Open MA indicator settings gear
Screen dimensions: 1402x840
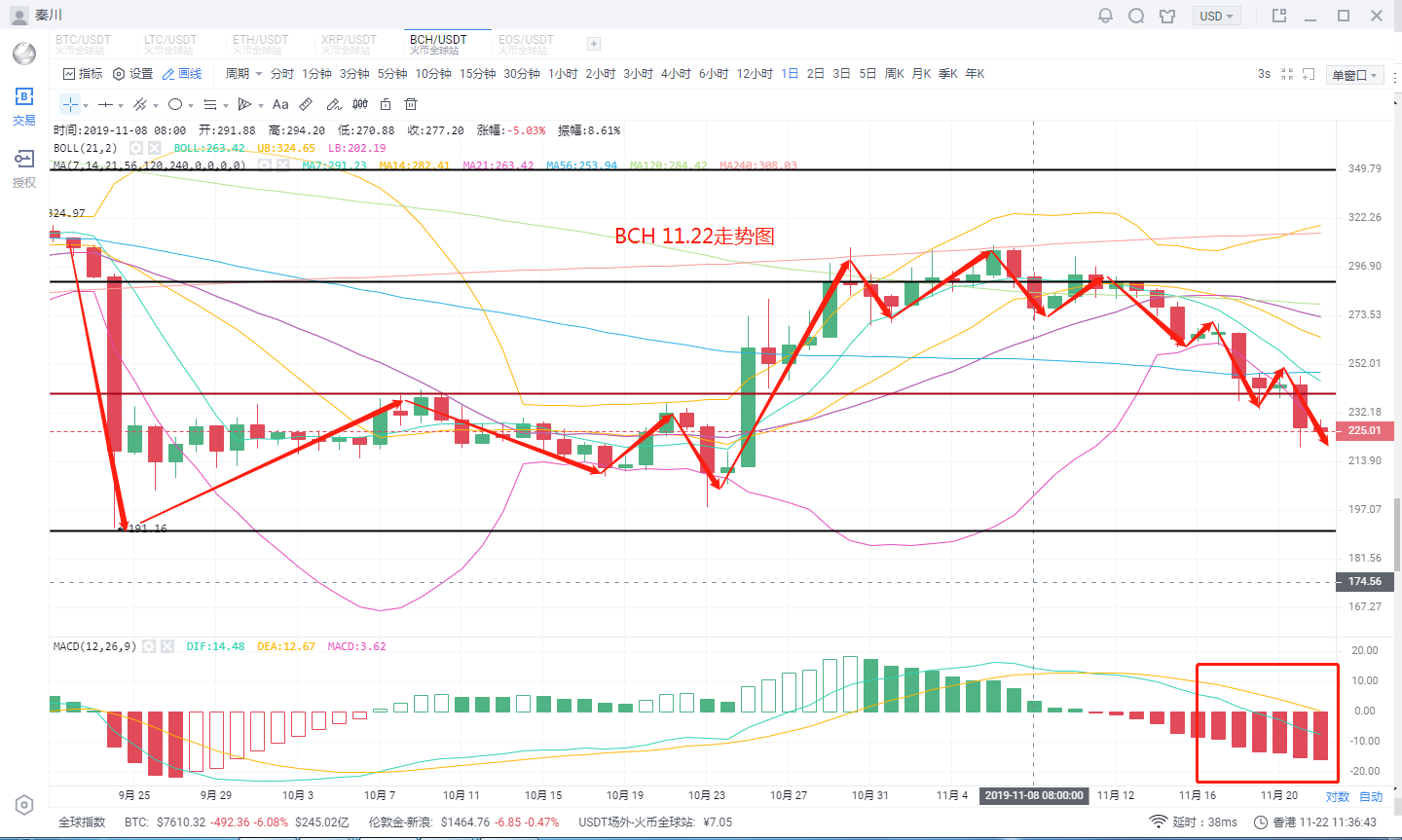(265, 165)
